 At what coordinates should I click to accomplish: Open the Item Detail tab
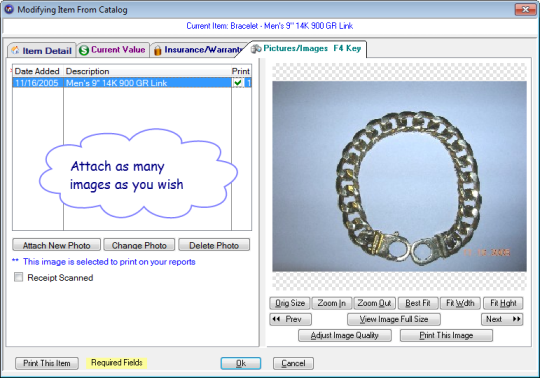pos(42,50)
